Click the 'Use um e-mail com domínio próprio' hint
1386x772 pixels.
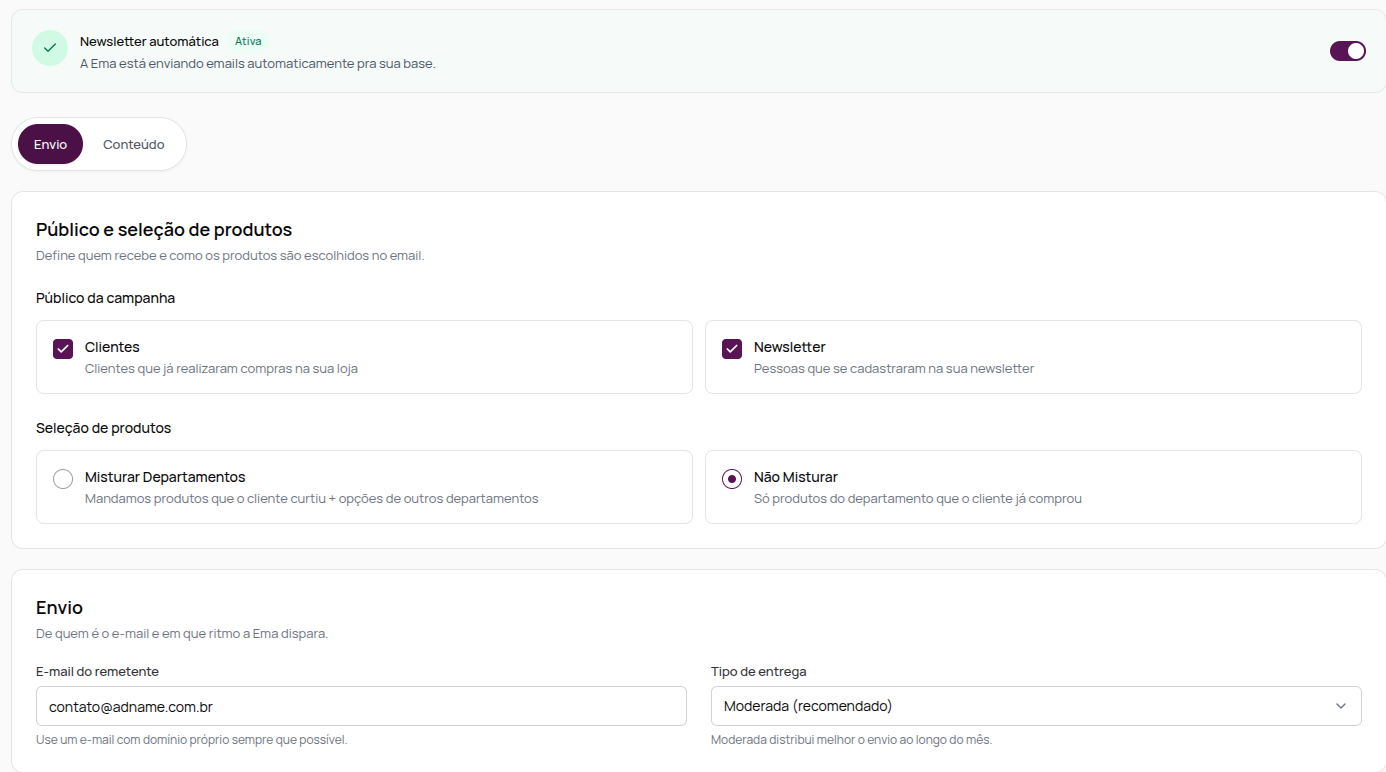point(191,740)
